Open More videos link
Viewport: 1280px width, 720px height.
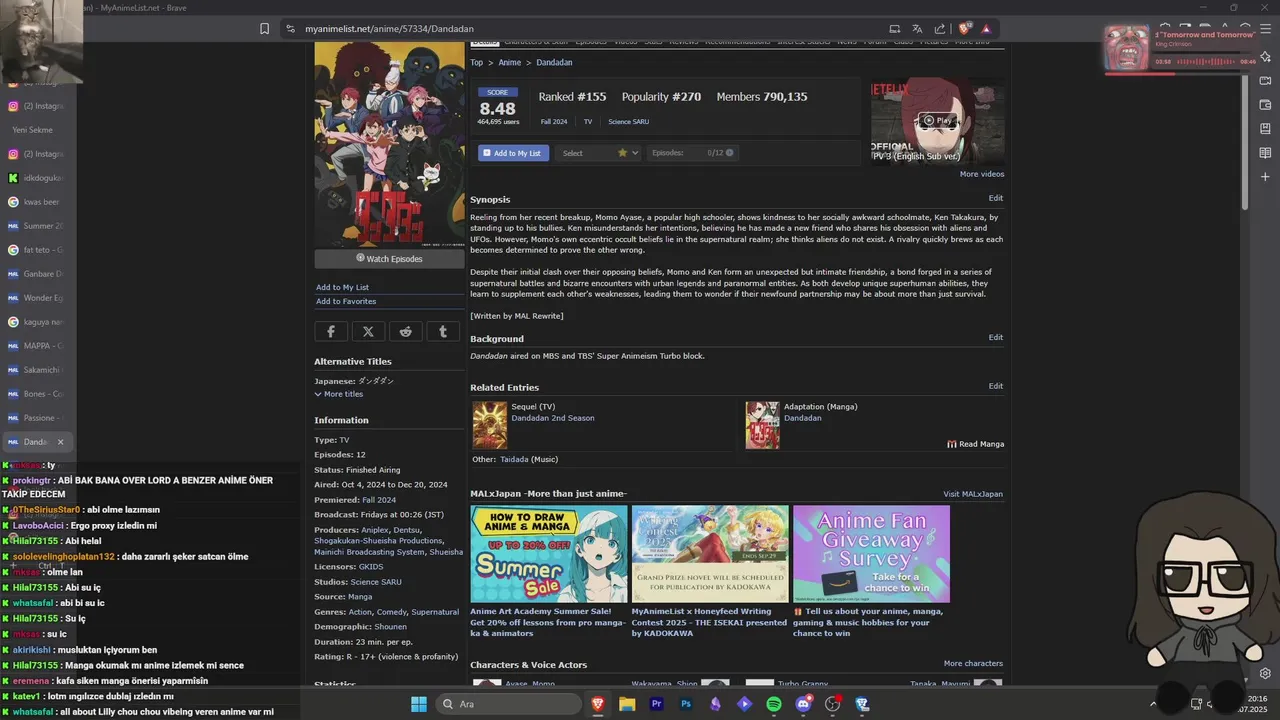(982, 174)
